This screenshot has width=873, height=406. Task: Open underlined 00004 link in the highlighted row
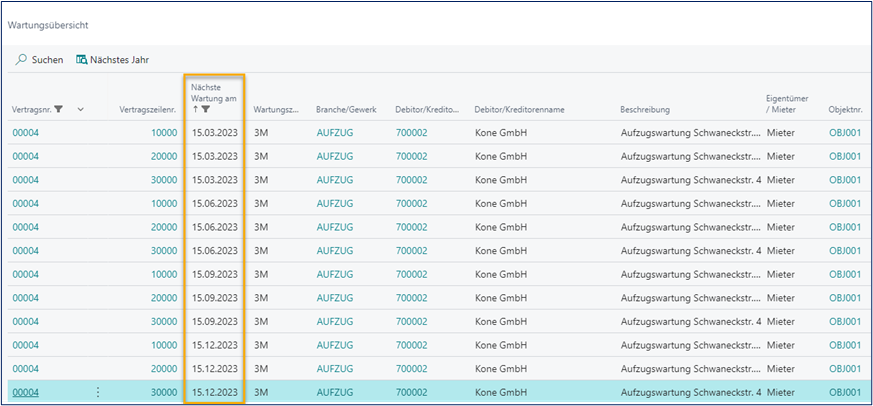tap(26, 392)
